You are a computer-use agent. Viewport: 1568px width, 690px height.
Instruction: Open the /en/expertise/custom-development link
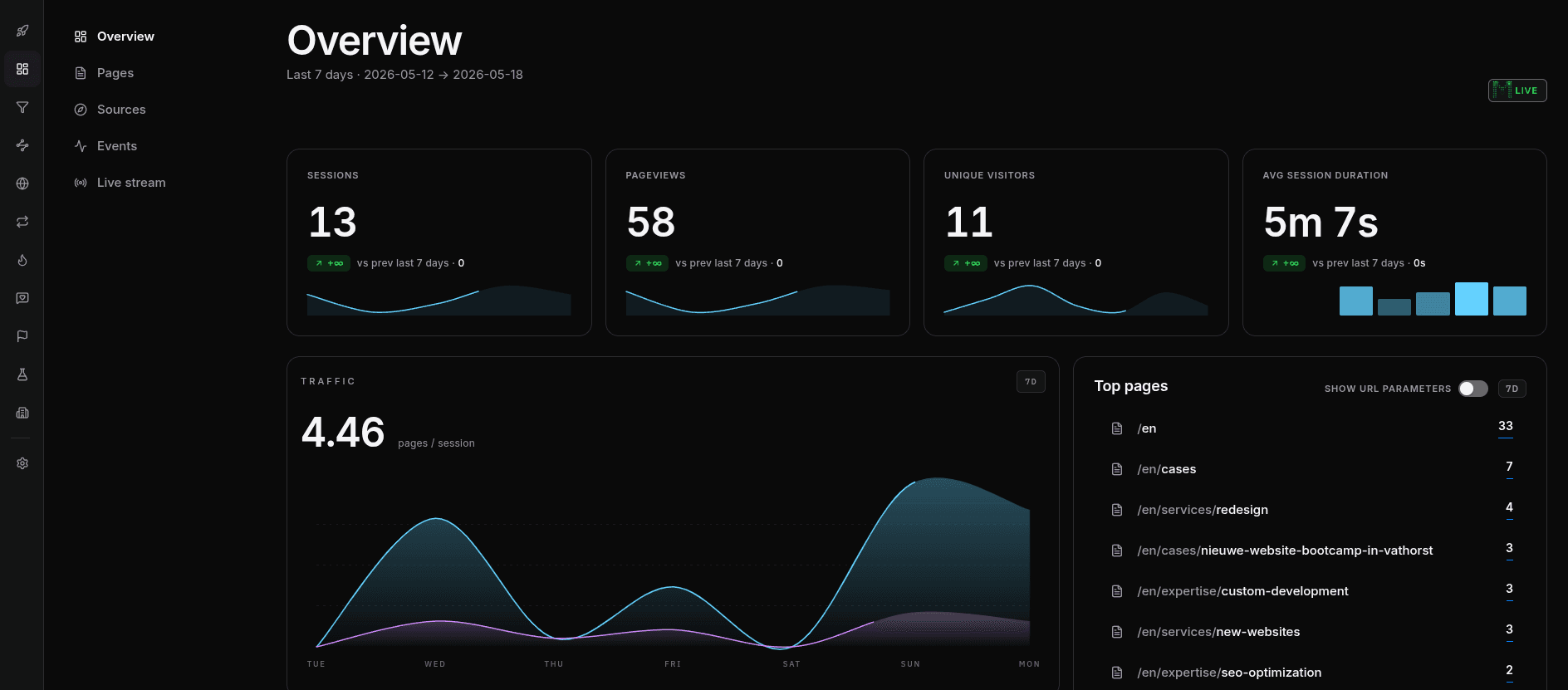(x=1242, y=591)
